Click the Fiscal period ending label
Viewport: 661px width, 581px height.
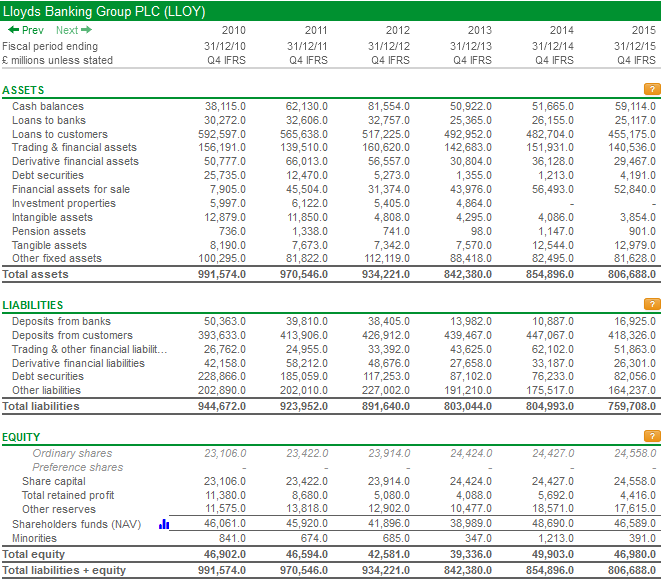[50, 46]
